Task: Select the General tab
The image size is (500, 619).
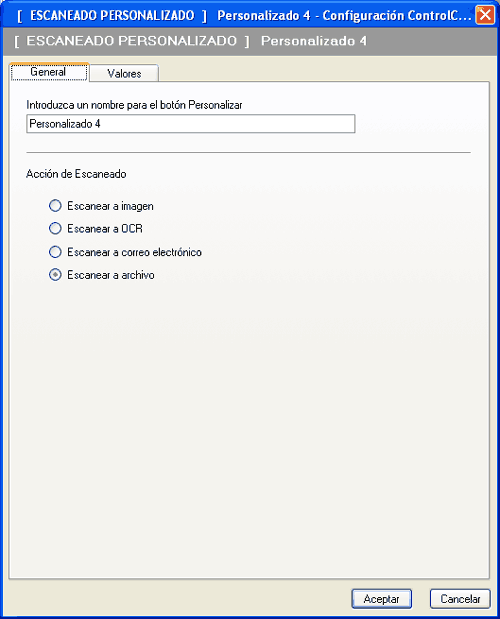Action: pos(49,72)
